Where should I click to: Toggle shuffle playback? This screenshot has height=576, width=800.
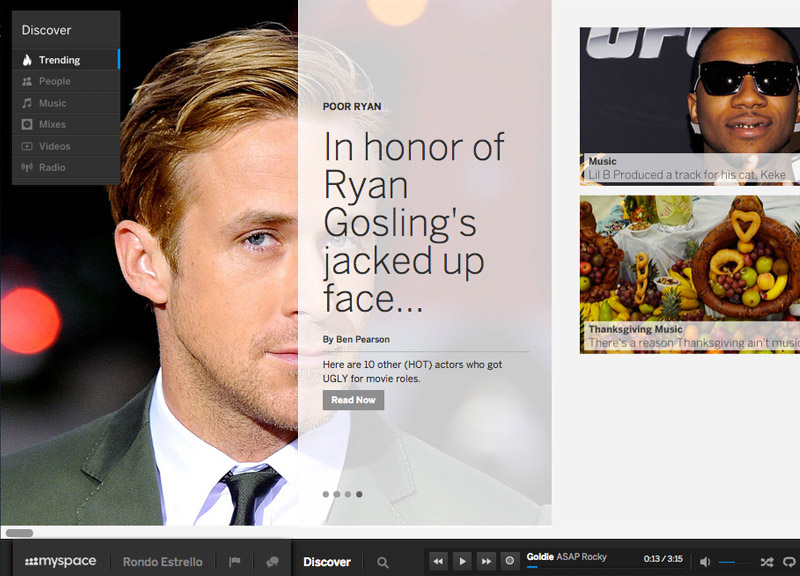767,562
